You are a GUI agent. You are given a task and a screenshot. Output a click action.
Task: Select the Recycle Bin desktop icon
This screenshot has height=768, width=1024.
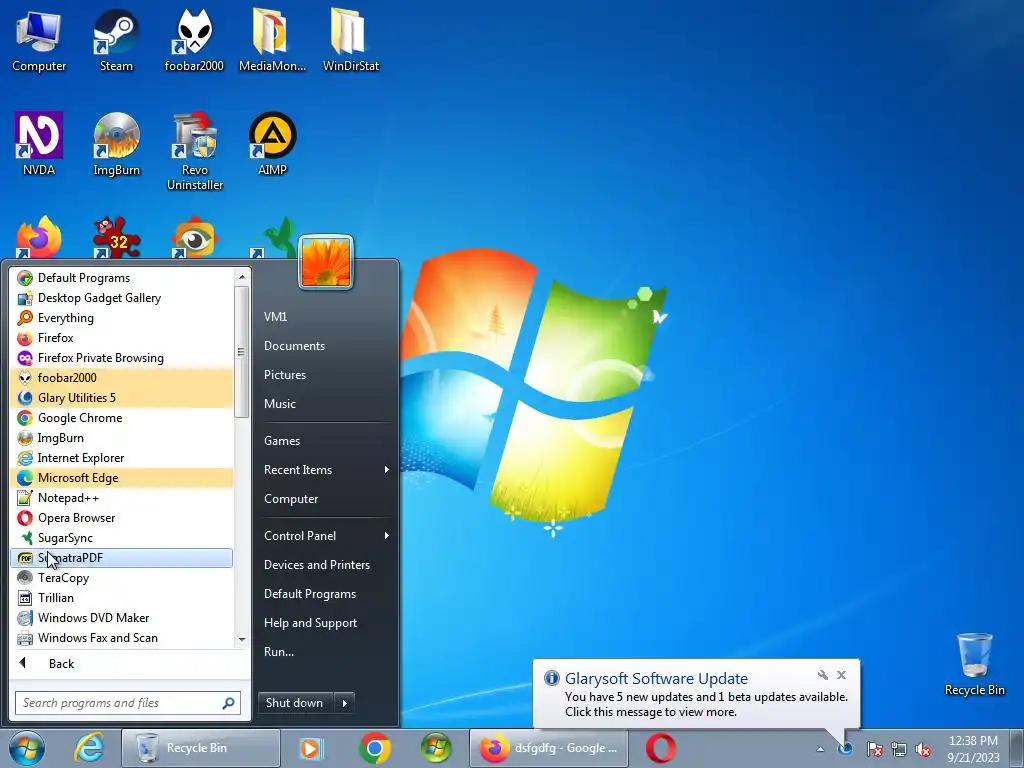tap(974, 664)
